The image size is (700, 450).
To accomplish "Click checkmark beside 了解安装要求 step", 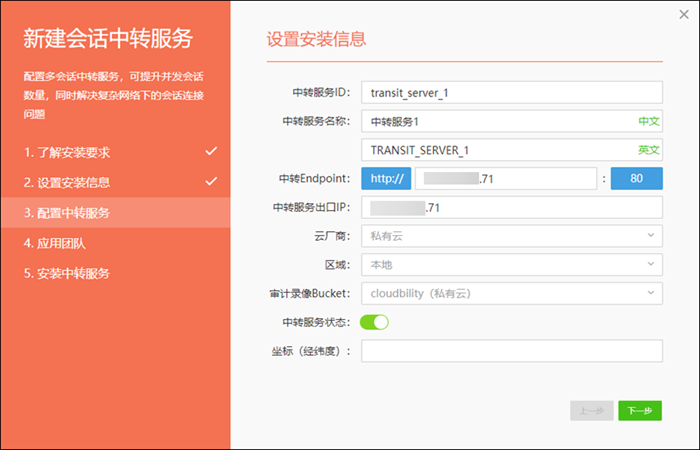I will coord(210,152).
